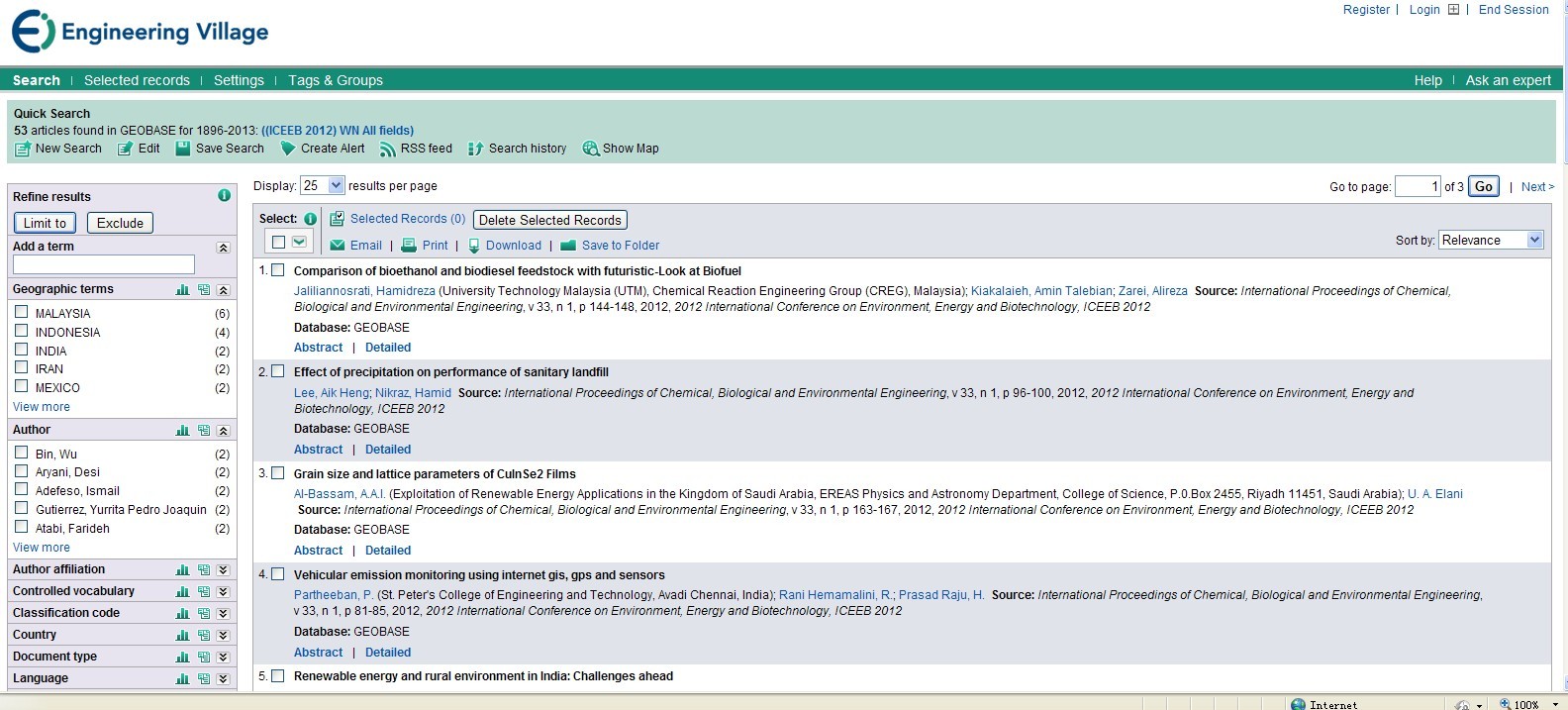Go to Selected records tab
This screenshot has width=1568, height=710.
click(x=137, y=80)
